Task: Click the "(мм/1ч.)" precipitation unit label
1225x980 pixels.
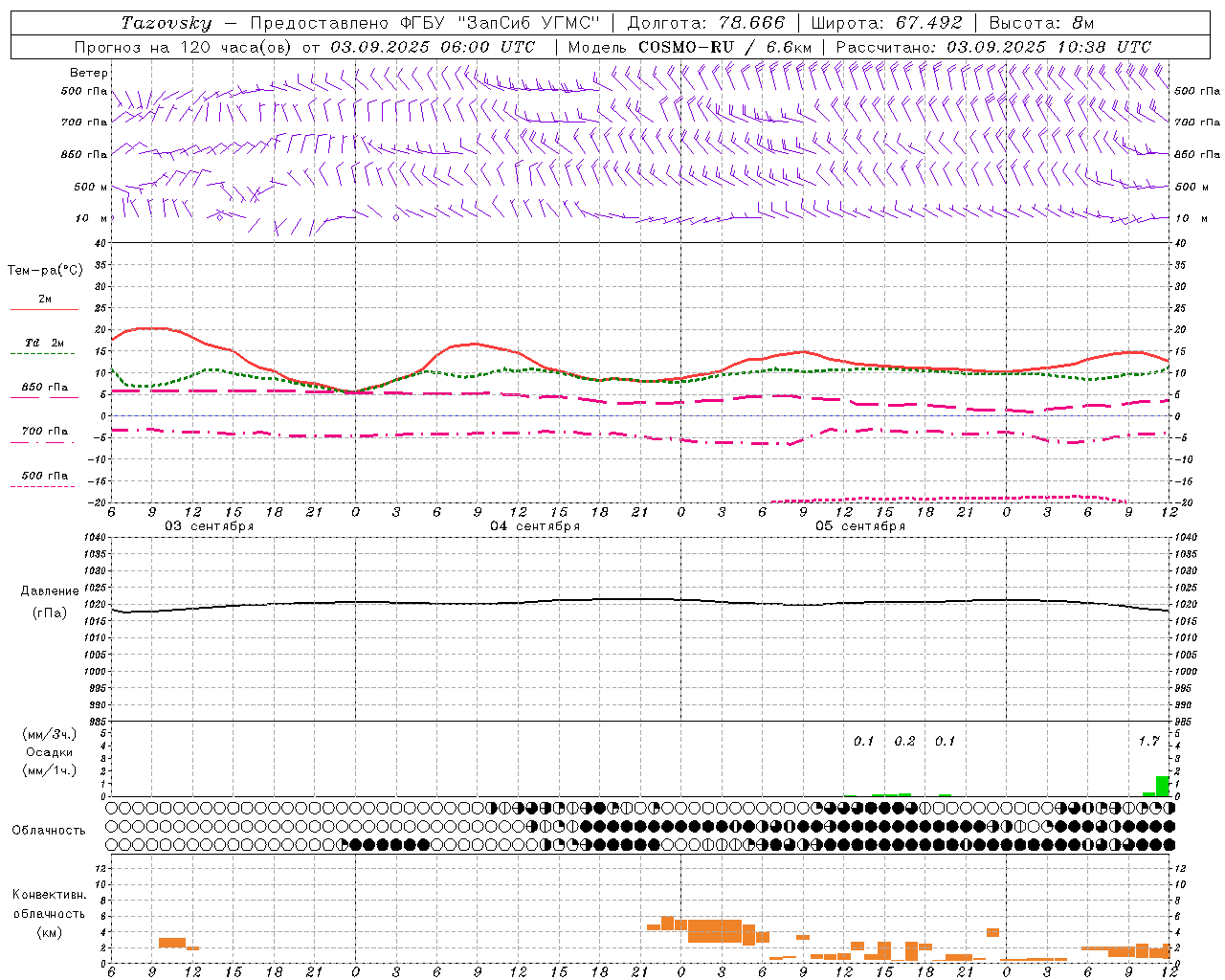Action: click(50, 770)
